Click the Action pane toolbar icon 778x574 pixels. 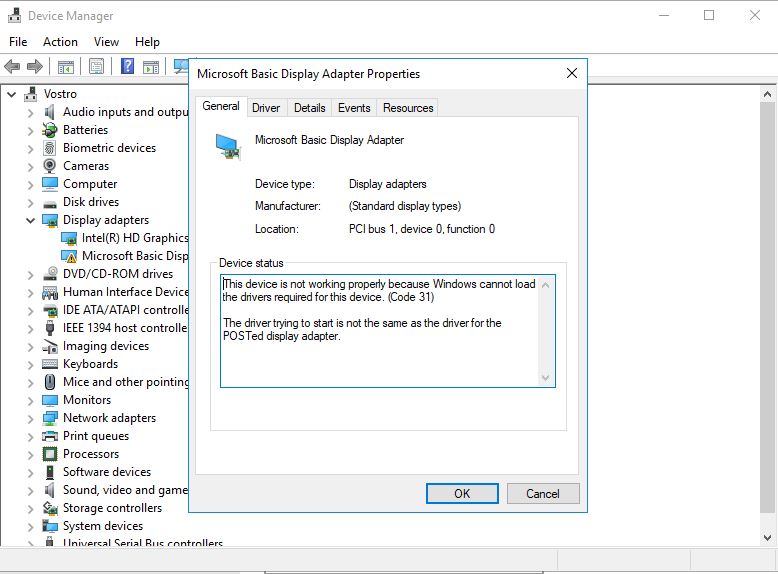[151, 66]
